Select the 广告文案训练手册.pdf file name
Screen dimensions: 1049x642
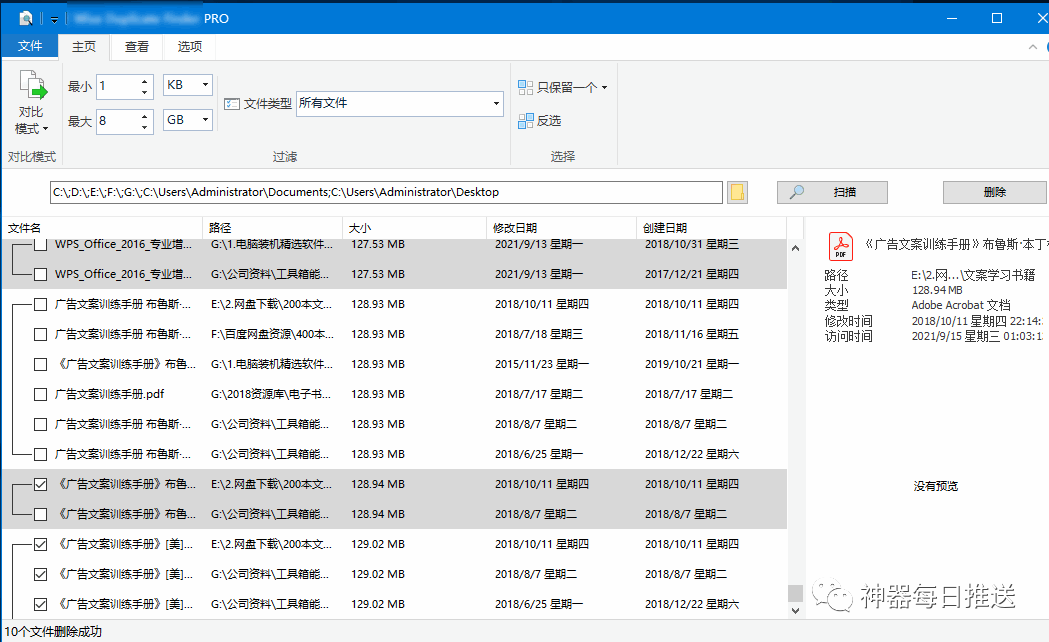tap(110, 395)
